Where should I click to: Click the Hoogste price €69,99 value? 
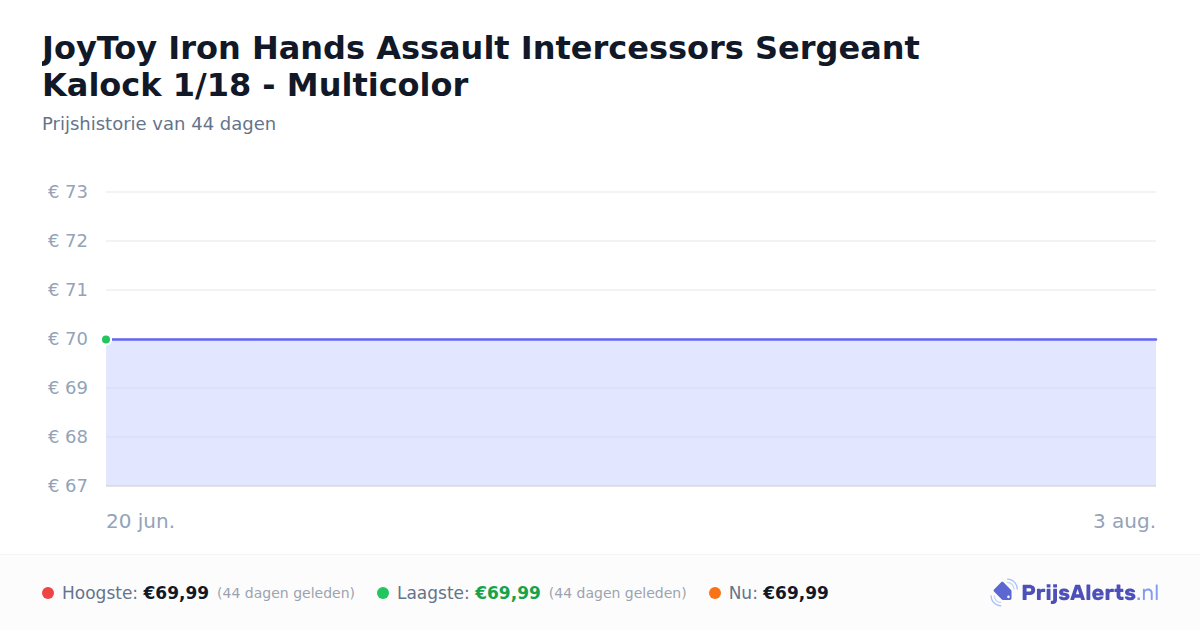tap(176, 593)
